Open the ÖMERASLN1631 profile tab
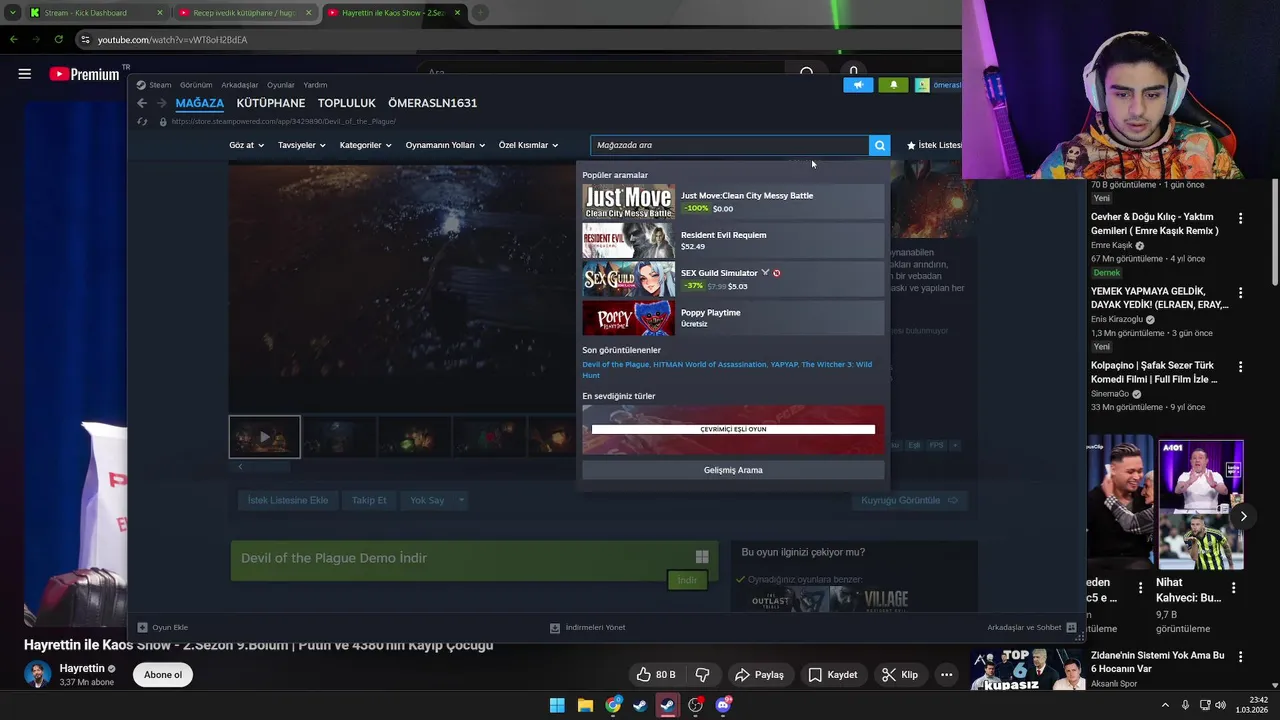 point(432,103)
